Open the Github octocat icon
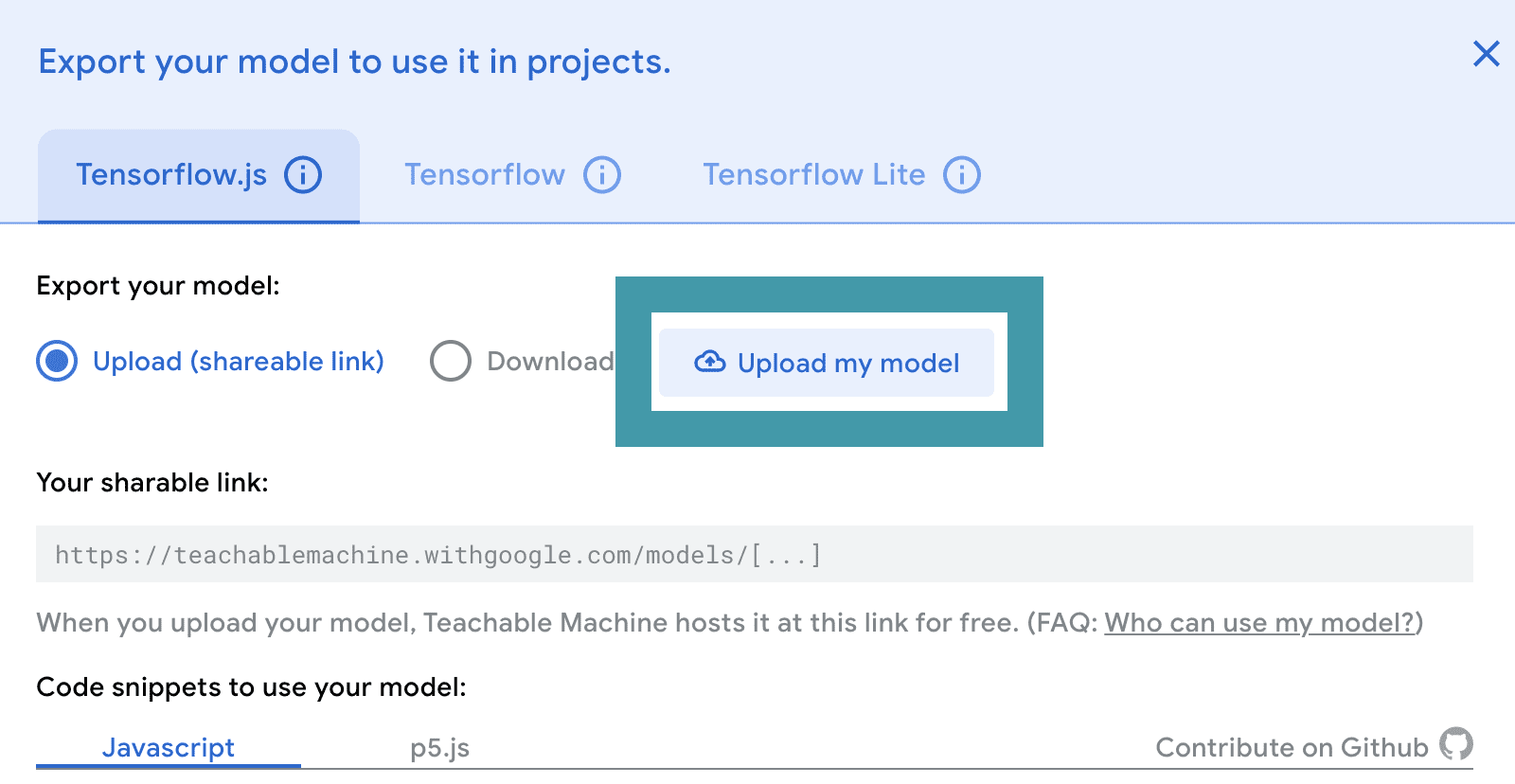This screenshot has width=1515, height=784. [1456, 744]
